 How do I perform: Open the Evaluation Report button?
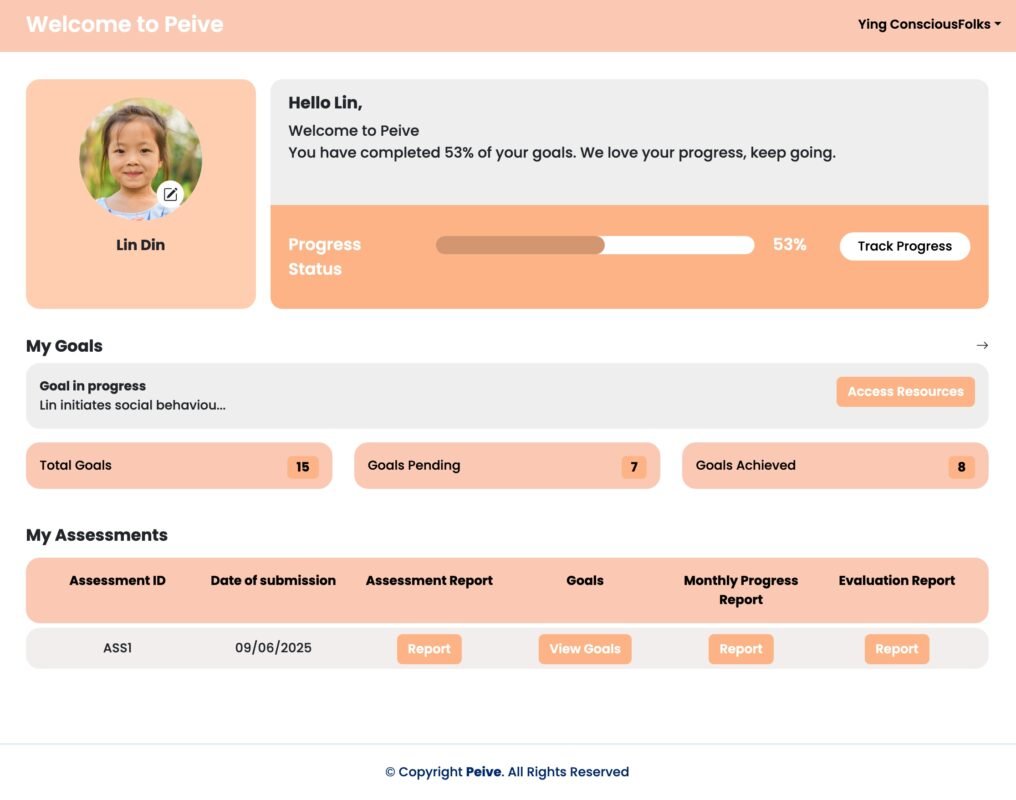tap(896, 649)
